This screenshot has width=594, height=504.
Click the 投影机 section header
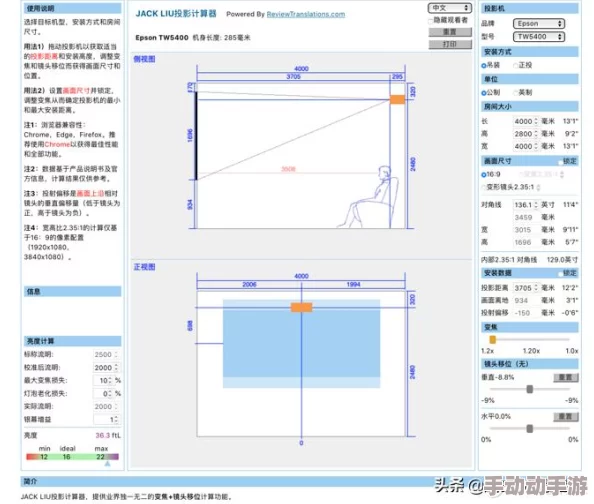pos(530,8)
